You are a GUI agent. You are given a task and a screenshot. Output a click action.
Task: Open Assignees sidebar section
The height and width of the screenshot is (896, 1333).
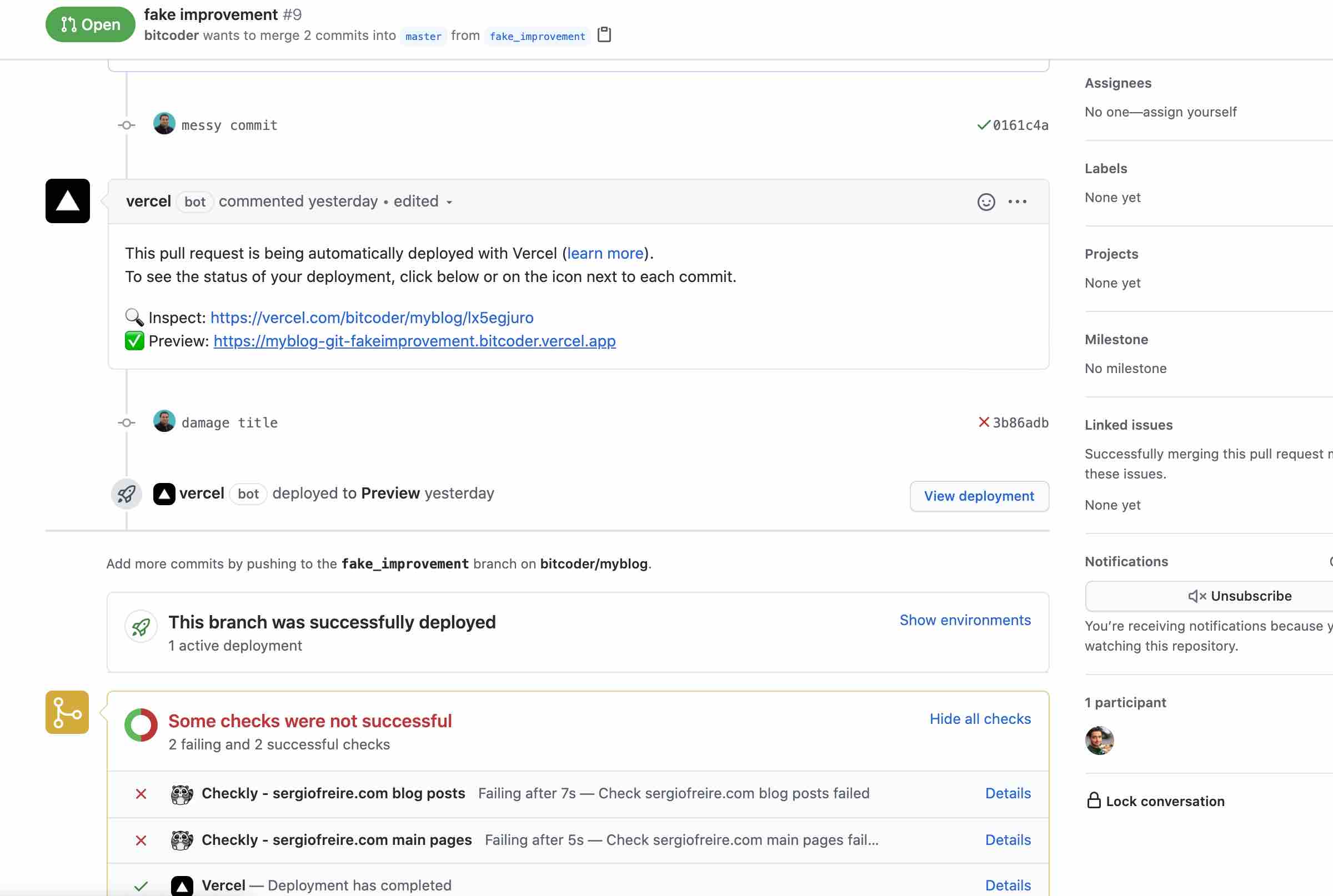coord(1117,83)
